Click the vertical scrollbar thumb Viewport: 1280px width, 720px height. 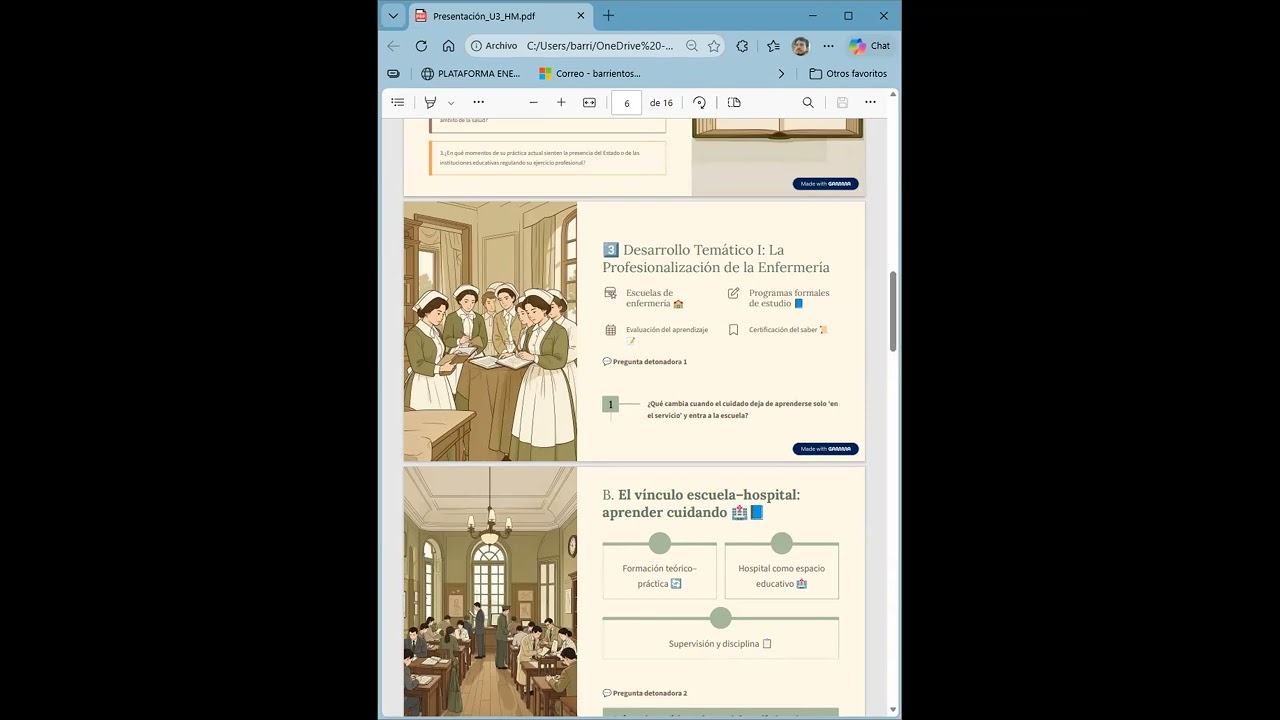pos(893,310)
